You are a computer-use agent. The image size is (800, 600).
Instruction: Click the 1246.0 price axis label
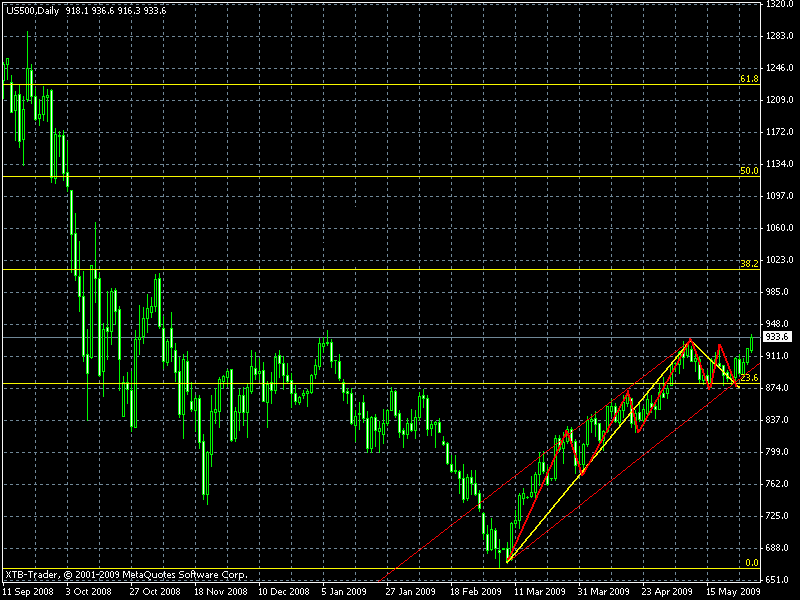point(780,68)
